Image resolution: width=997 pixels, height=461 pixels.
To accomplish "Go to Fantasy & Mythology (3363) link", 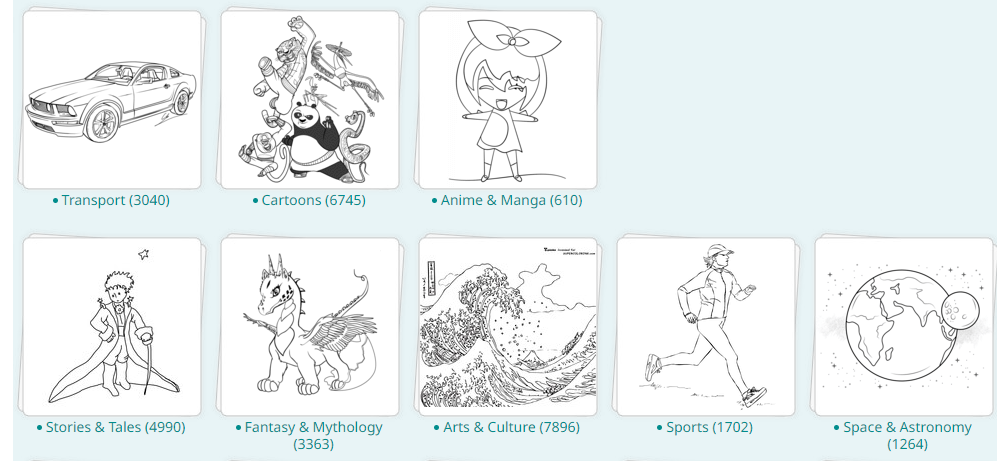I will (x=313, y=435).
